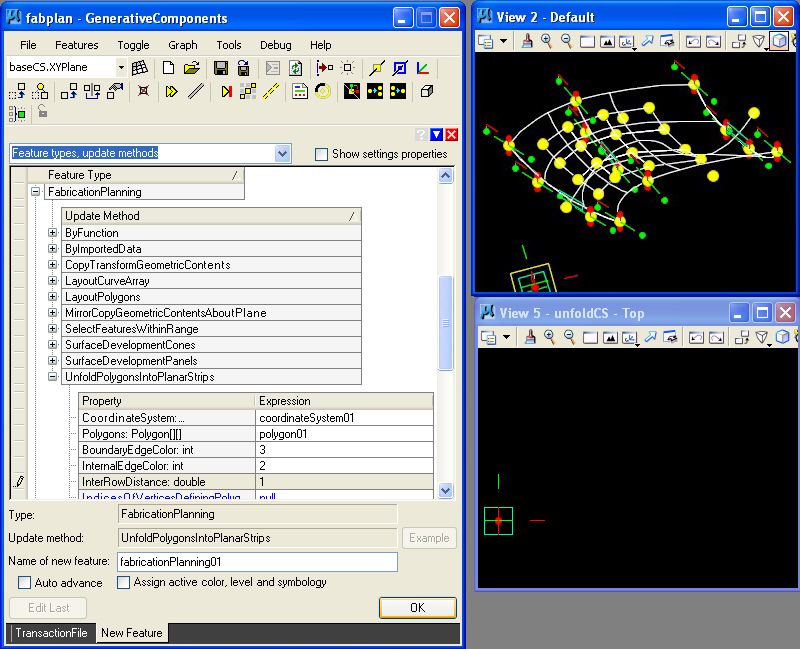
Task: Open the Tools menu
Action: (229, 45)
